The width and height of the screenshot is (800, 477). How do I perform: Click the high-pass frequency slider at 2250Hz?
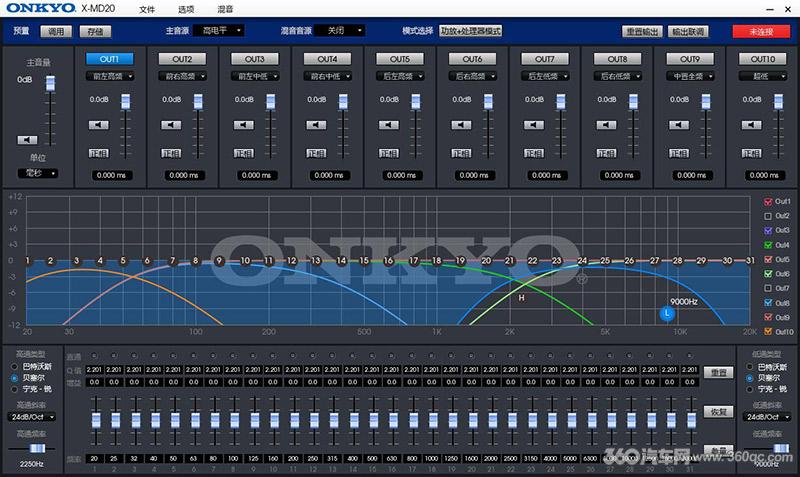coord(37,448)
